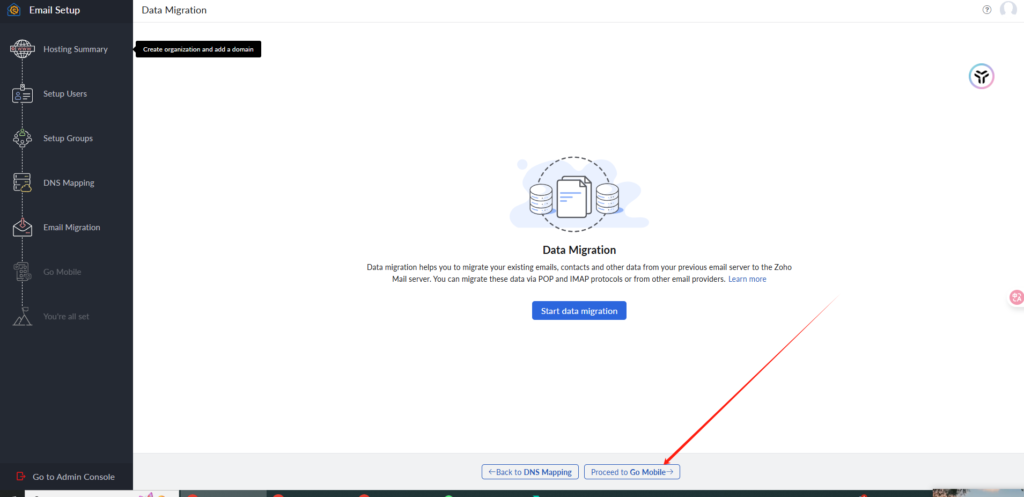Click the Start data migration button

(579, 311)
